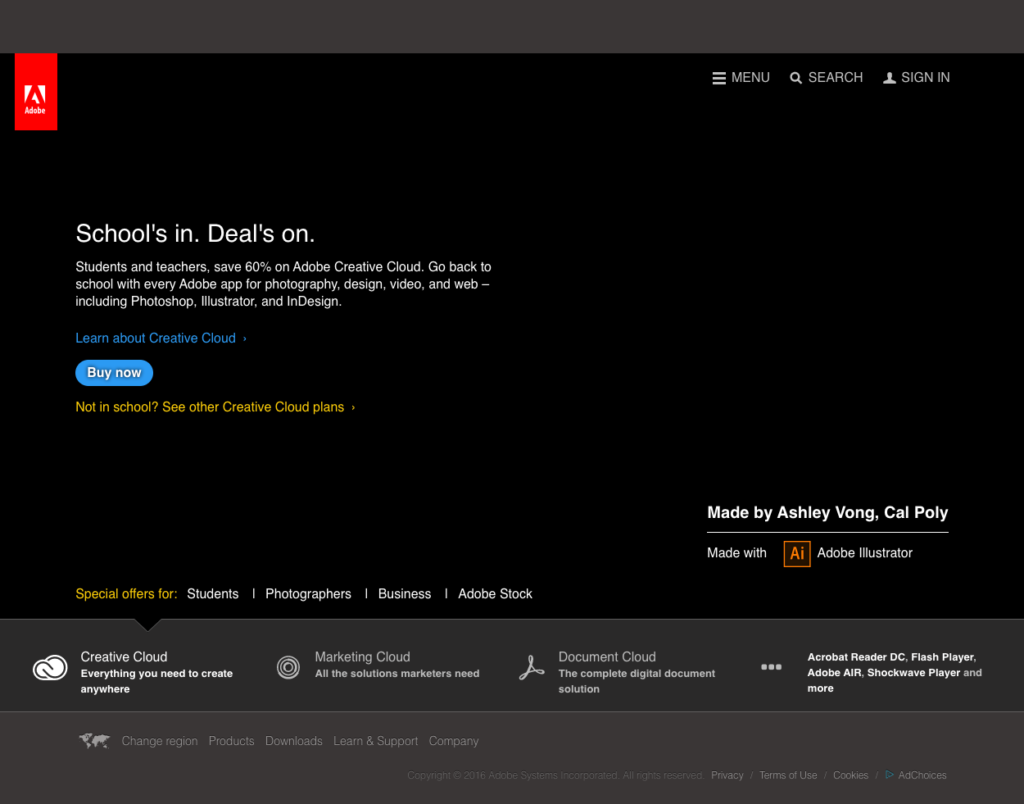Click the Adobe Illustrator badge icon

click(x=797, y=553)
